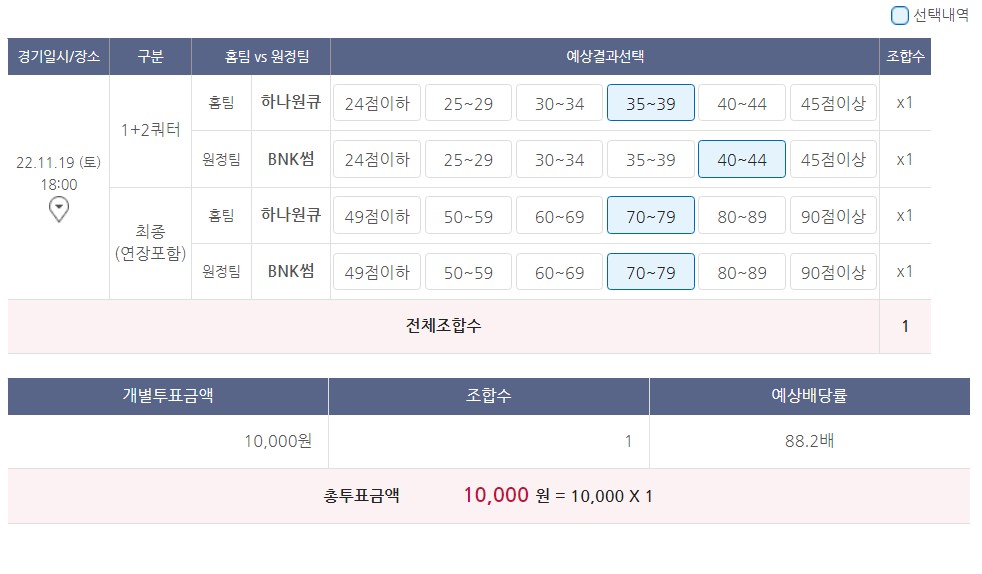This screenshot has width=982, height=574.
Task: Click the 홈팀 vs 원정팀 column header
Action: point(260,57)
